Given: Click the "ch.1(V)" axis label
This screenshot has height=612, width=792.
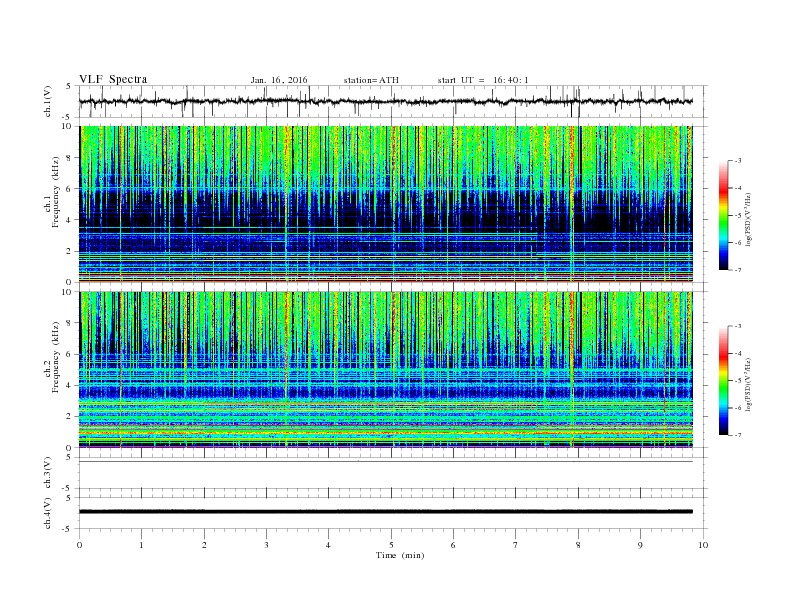Looking at the screenshot, I should point(48,101).
